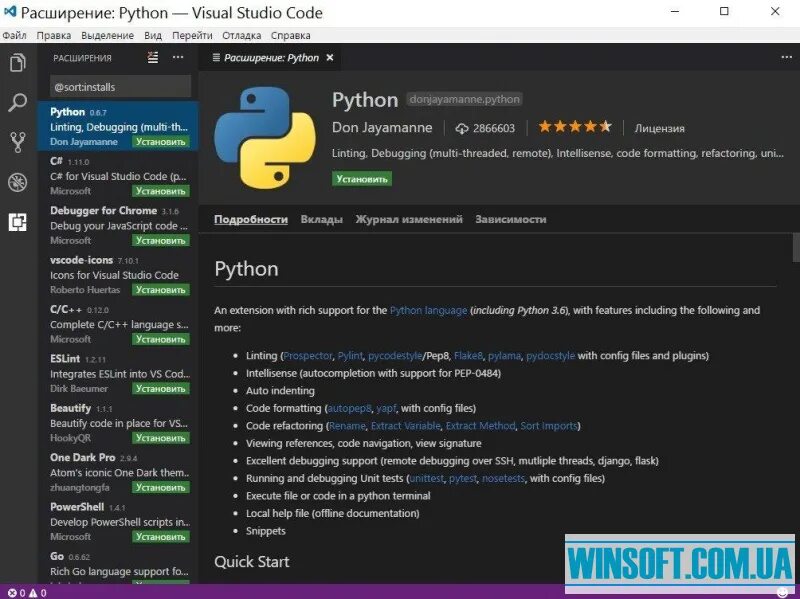Install the C# extension
Image resolution: width=800 pixels, height=599 pixels.
(x=160, y=191)
